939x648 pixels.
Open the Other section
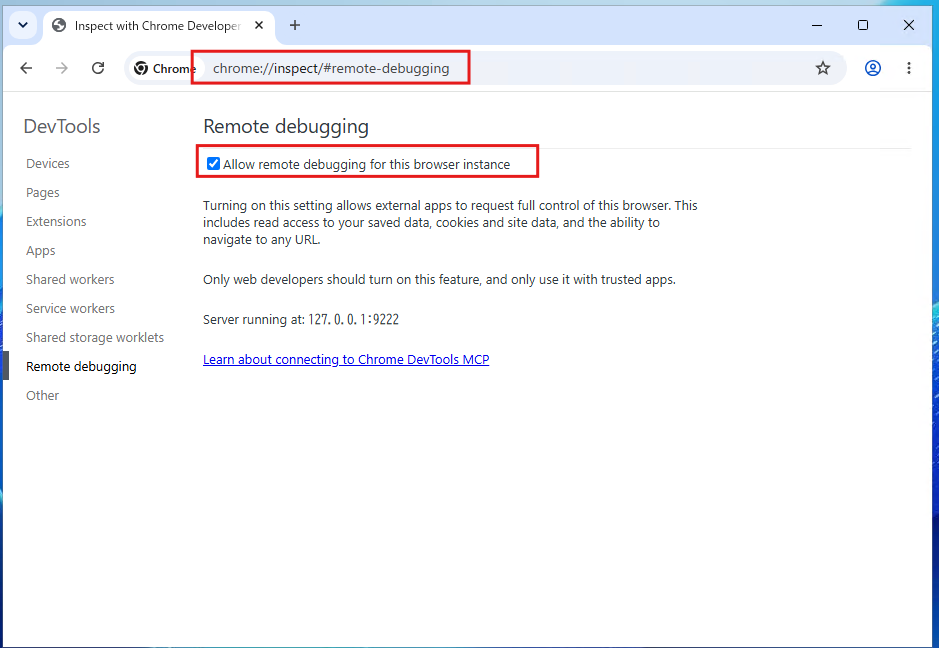[x=43, y=395]
